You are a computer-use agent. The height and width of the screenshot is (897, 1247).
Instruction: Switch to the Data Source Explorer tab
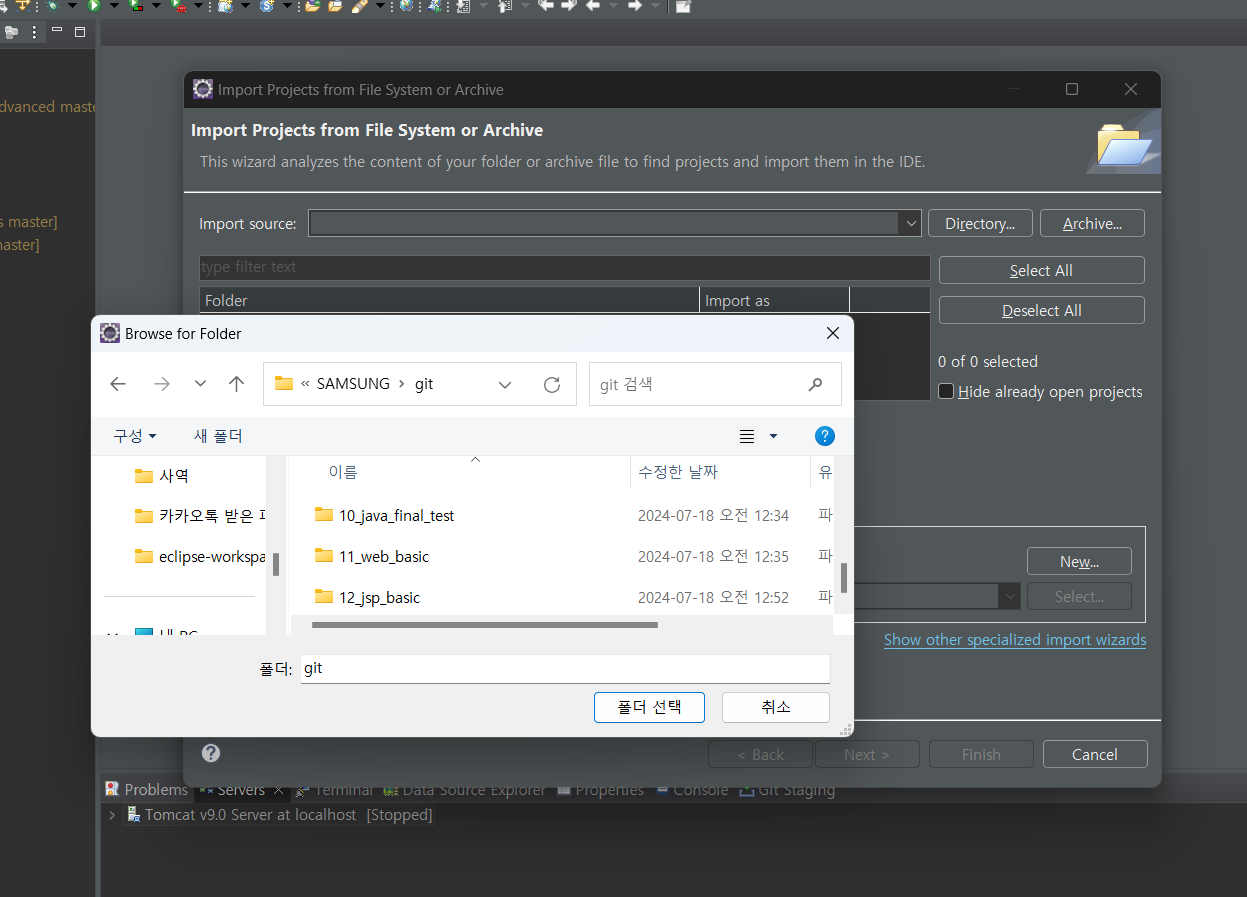[465, 790]
